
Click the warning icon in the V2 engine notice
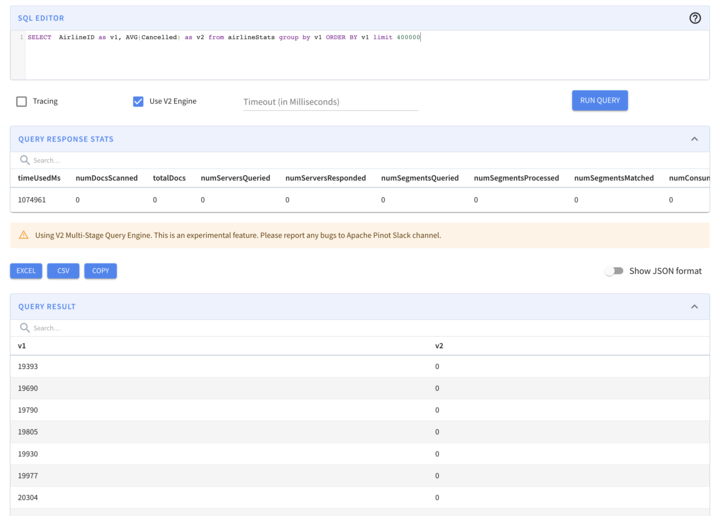pyautogui.click(x=24, y=235)
